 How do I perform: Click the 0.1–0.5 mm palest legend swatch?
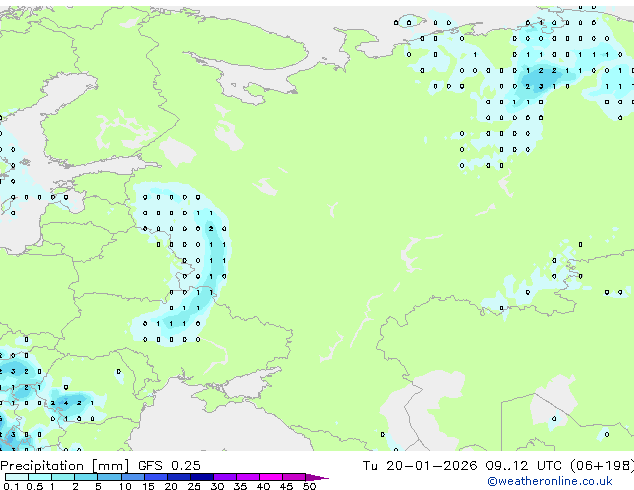(x=17, y=477)
